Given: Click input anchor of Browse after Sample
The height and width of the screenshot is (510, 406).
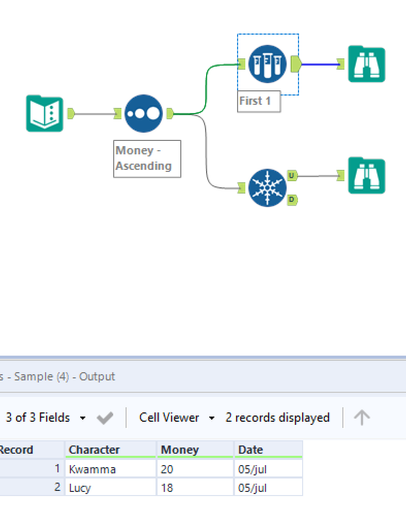Looking at the screenshot, I should pos(340,64).
